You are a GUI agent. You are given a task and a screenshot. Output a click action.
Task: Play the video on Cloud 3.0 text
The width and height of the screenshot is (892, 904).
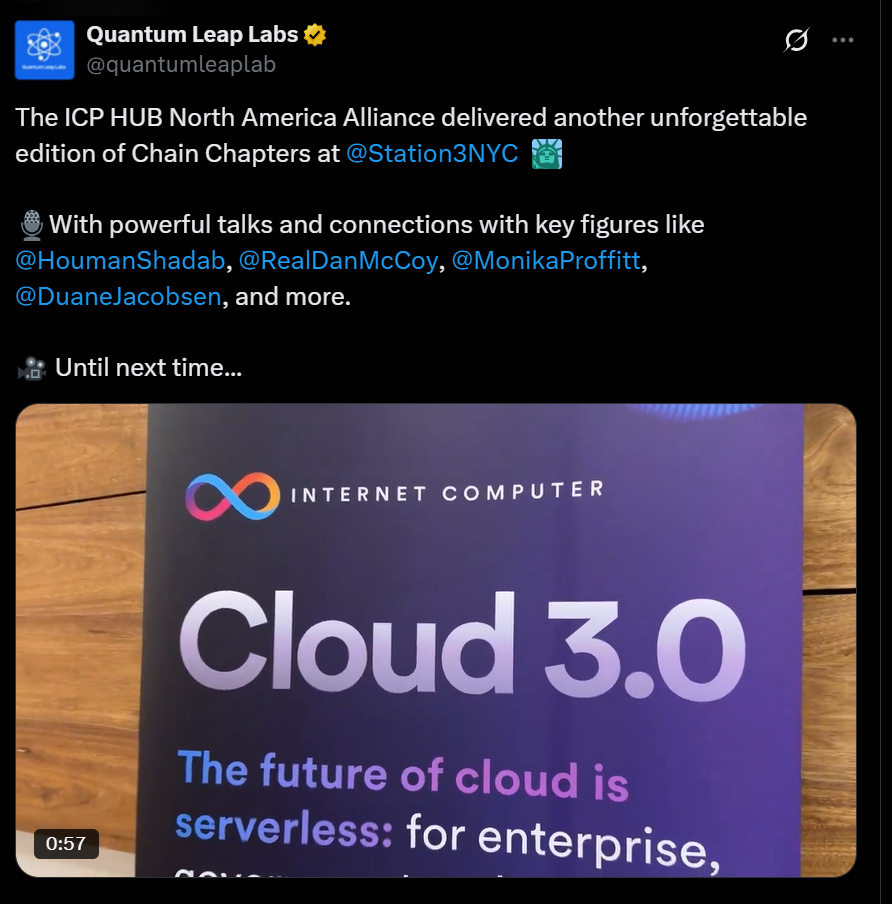[462, 645]
